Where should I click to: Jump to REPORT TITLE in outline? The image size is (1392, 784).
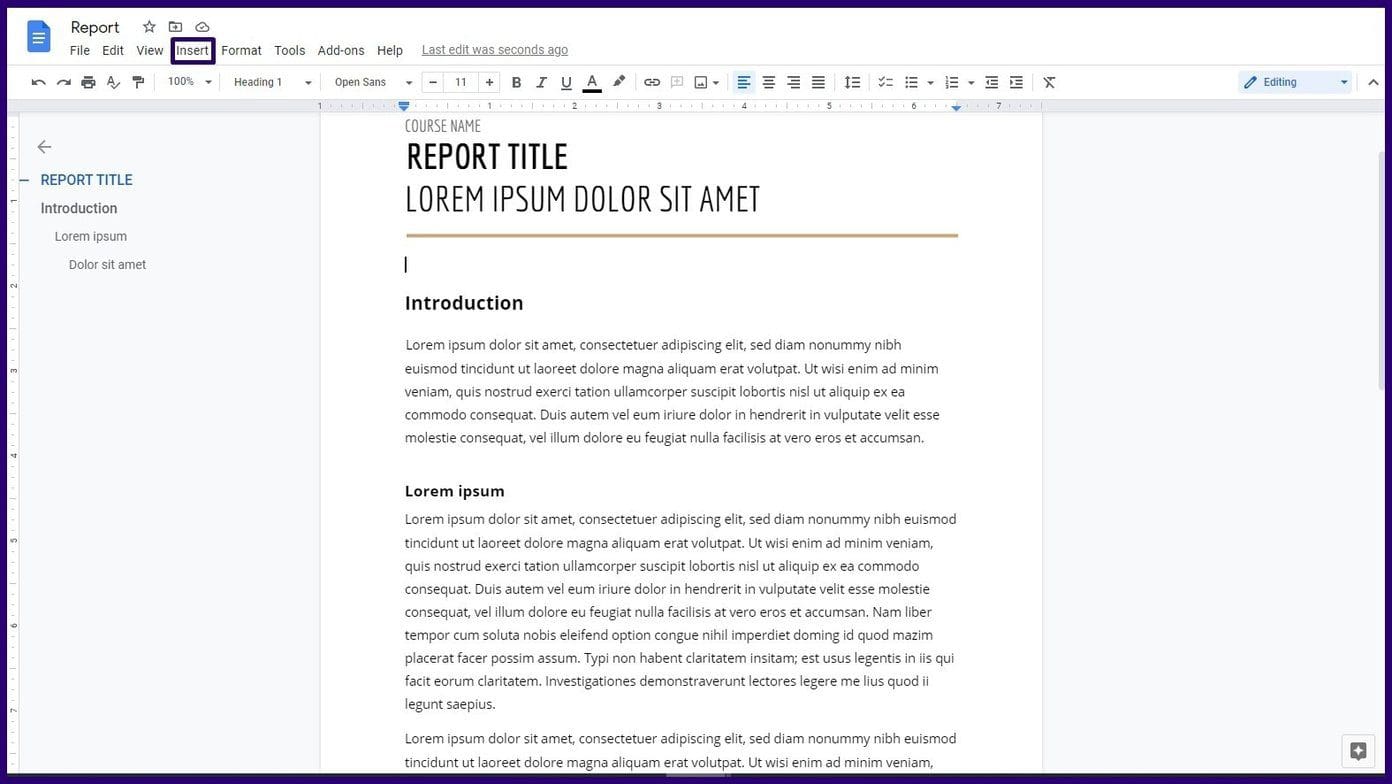(x=86, y=180)
